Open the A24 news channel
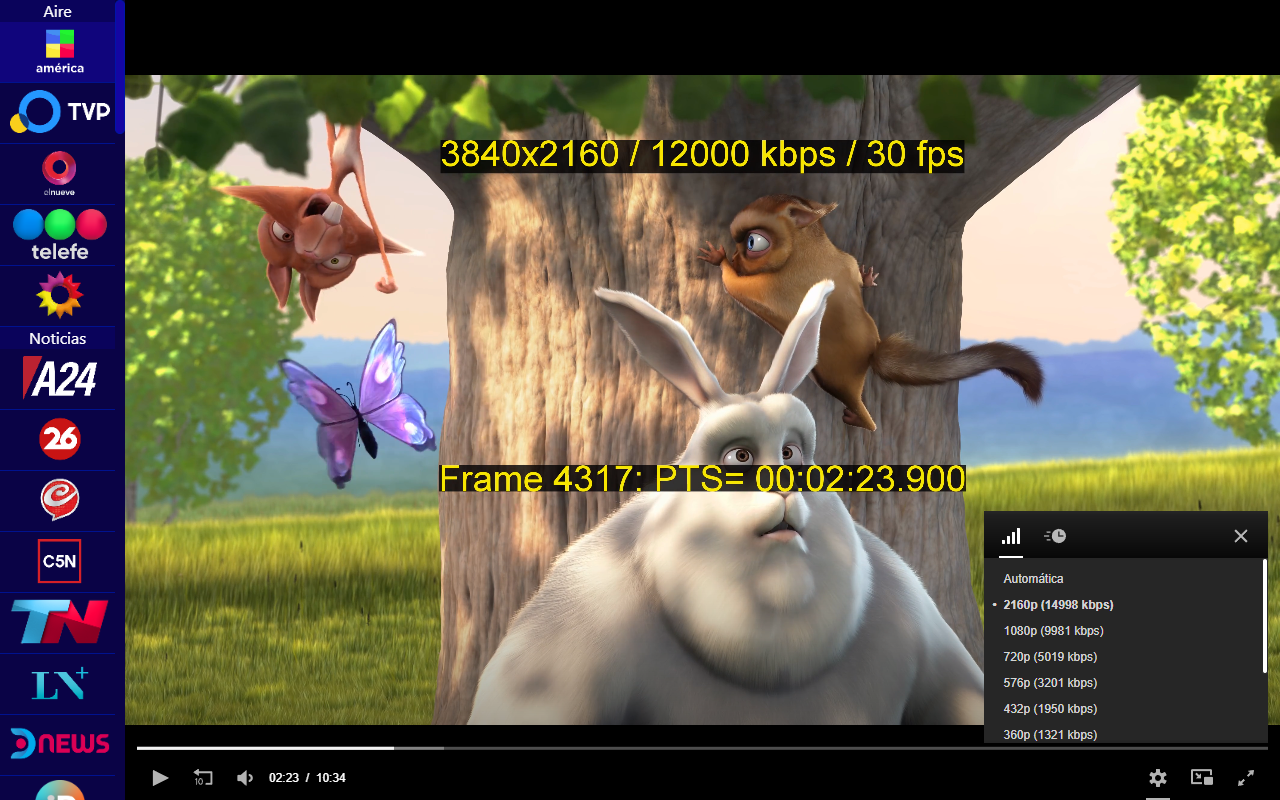Image resolution: width=1280 pixels, height=800 pixels. [59, 378]
